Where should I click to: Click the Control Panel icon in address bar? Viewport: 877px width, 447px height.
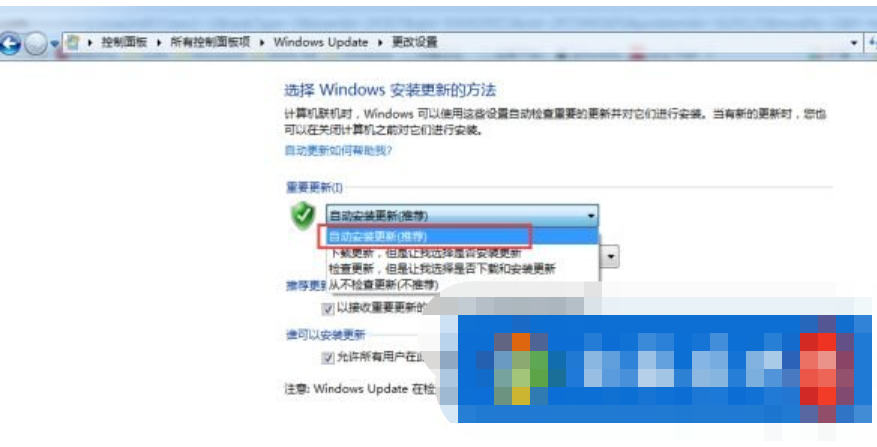[74, 42]
